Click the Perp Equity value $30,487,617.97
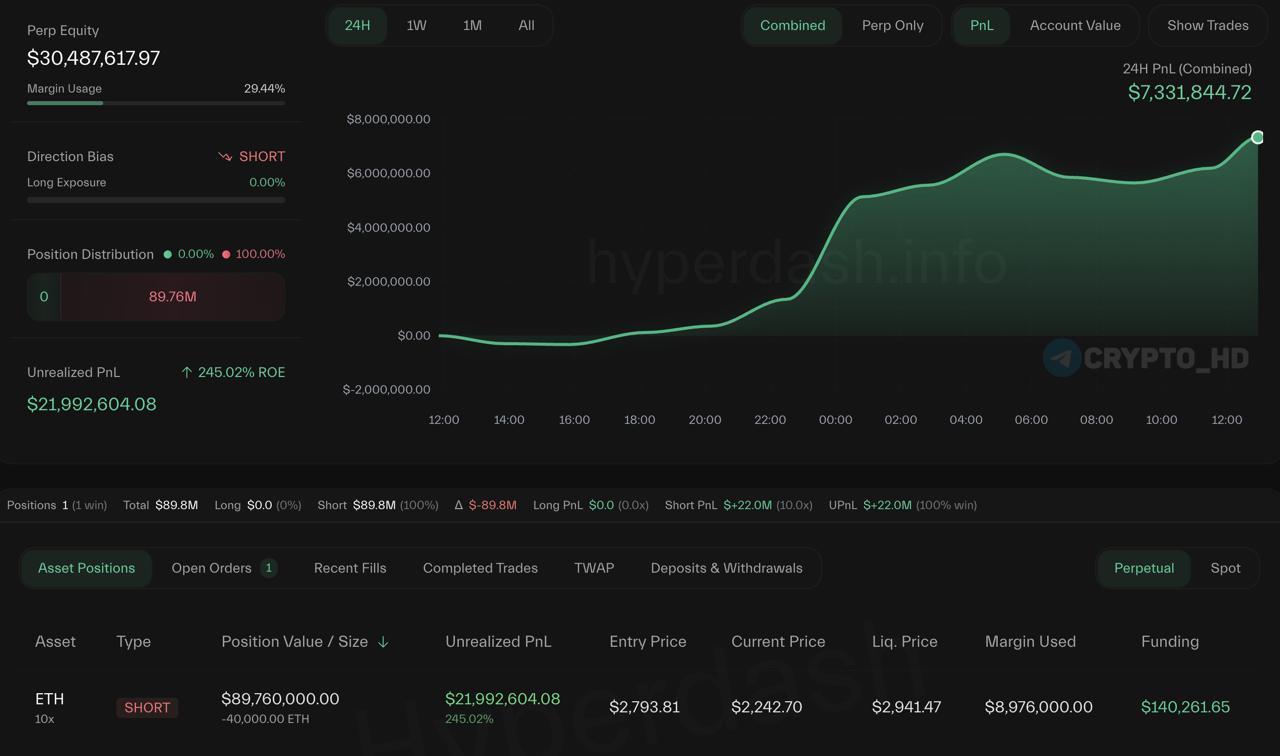 tap(94, 58)
